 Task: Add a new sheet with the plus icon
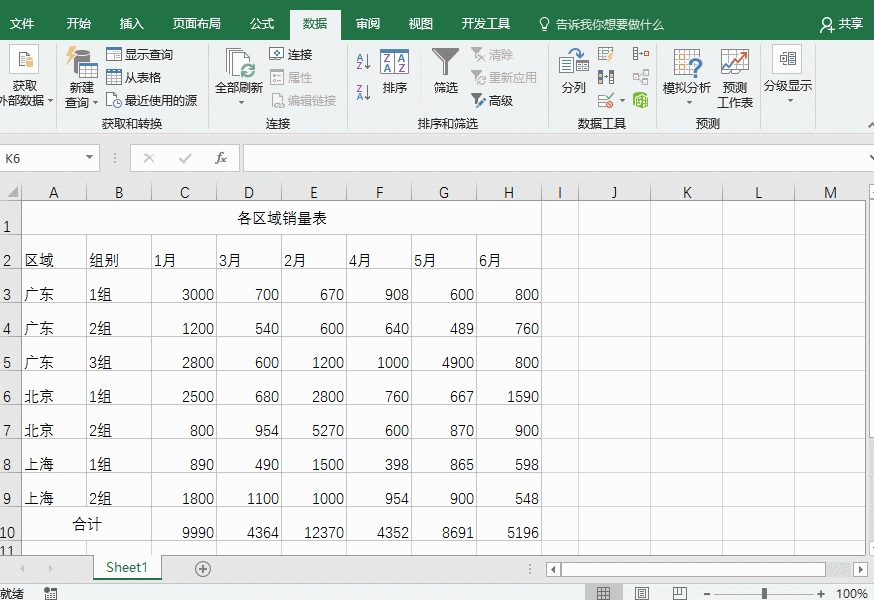point(203,568)
